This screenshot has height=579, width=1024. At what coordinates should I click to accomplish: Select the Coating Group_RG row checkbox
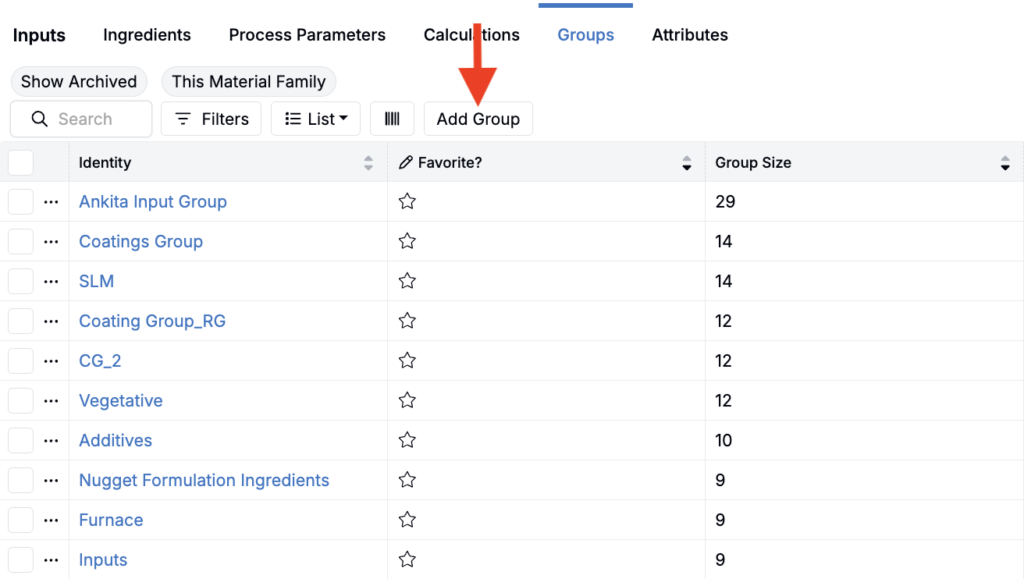21,321
